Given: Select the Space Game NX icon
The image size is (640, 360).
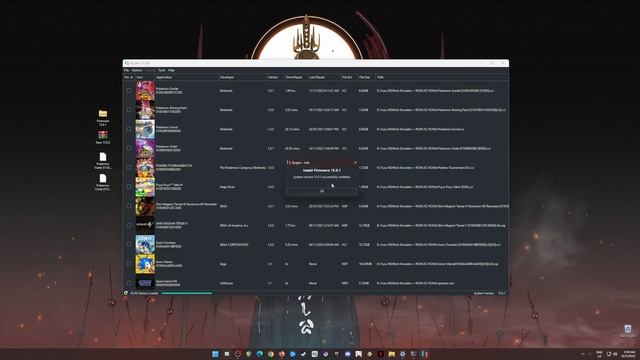Looking at the screenshot, I should (145, 283).
